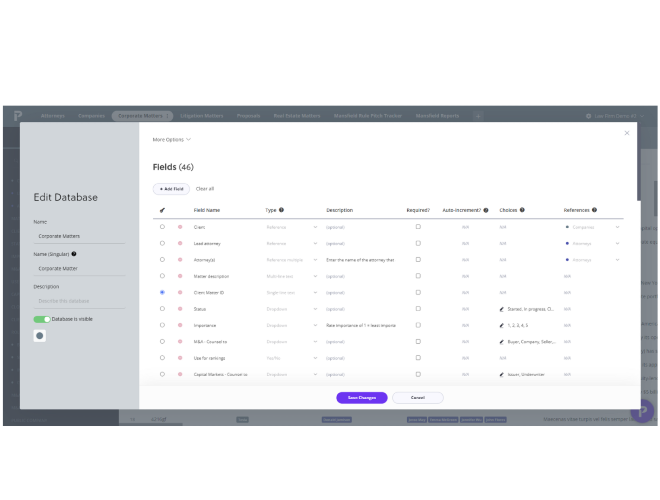This screenshot has width=660, height=500.
Task: Edit choices pencil for Importance field
Action: pyautogui.click(x=502, y=325)
